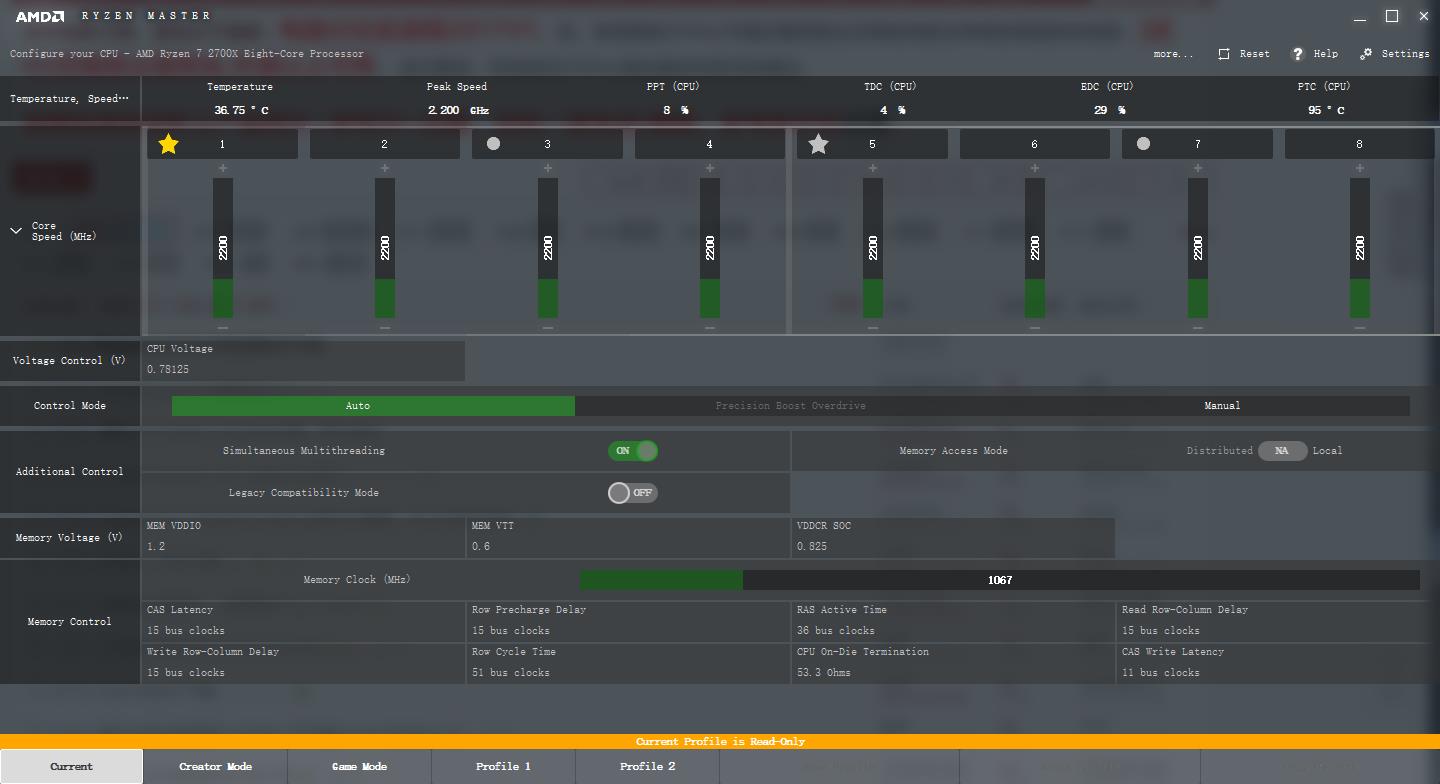The image size is (1440, 784).
Task: Click the gold star on core 1
Action: pos(168,144)
